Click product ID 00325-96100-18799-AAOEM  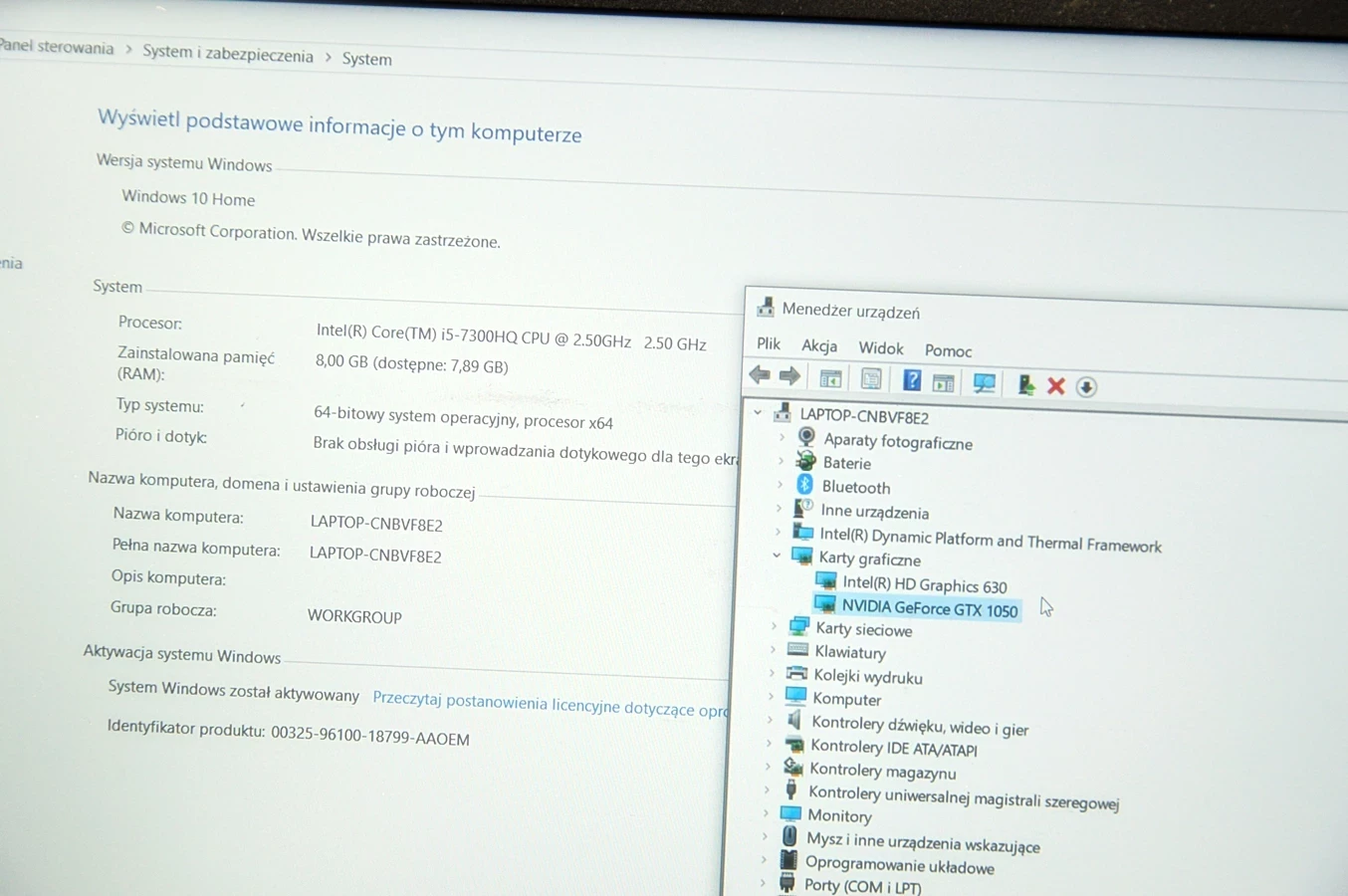pos(369,735)
